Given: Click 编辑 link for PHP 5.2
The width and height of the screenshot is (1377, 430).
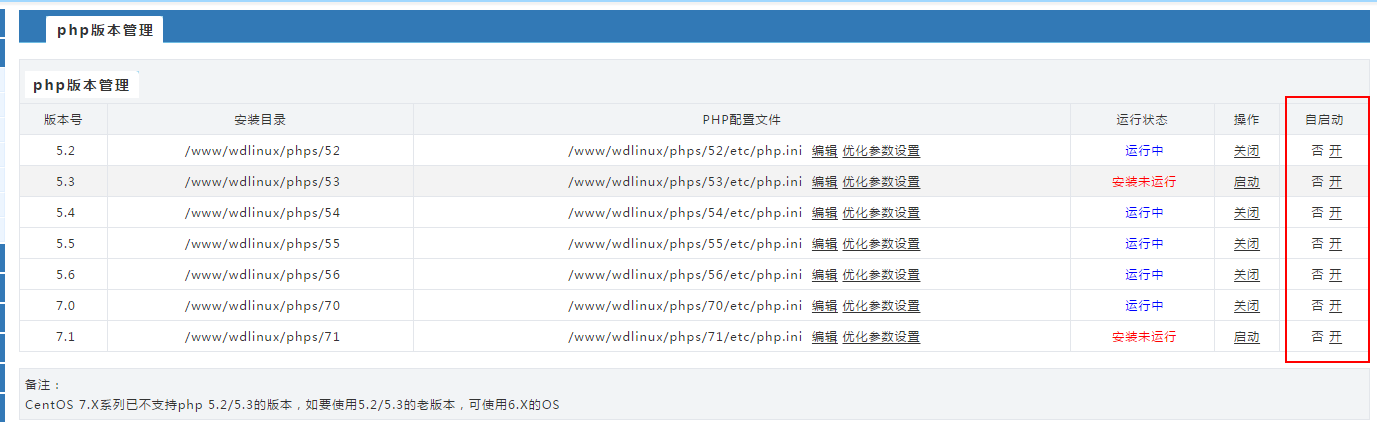Looking at the screenshot, I should click(824, 151).
